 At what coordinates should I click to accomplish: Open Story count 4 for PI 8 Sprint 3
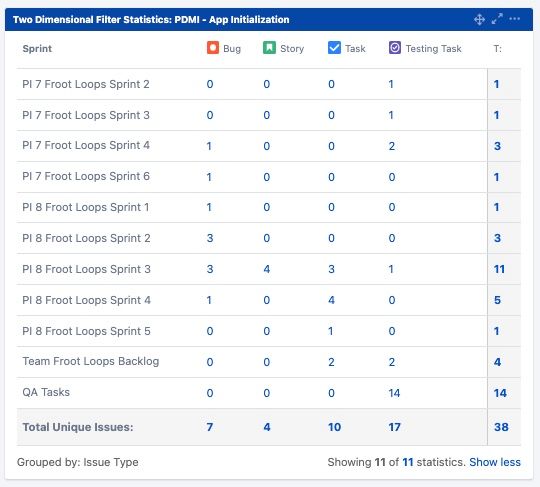[x=267, y=269]
